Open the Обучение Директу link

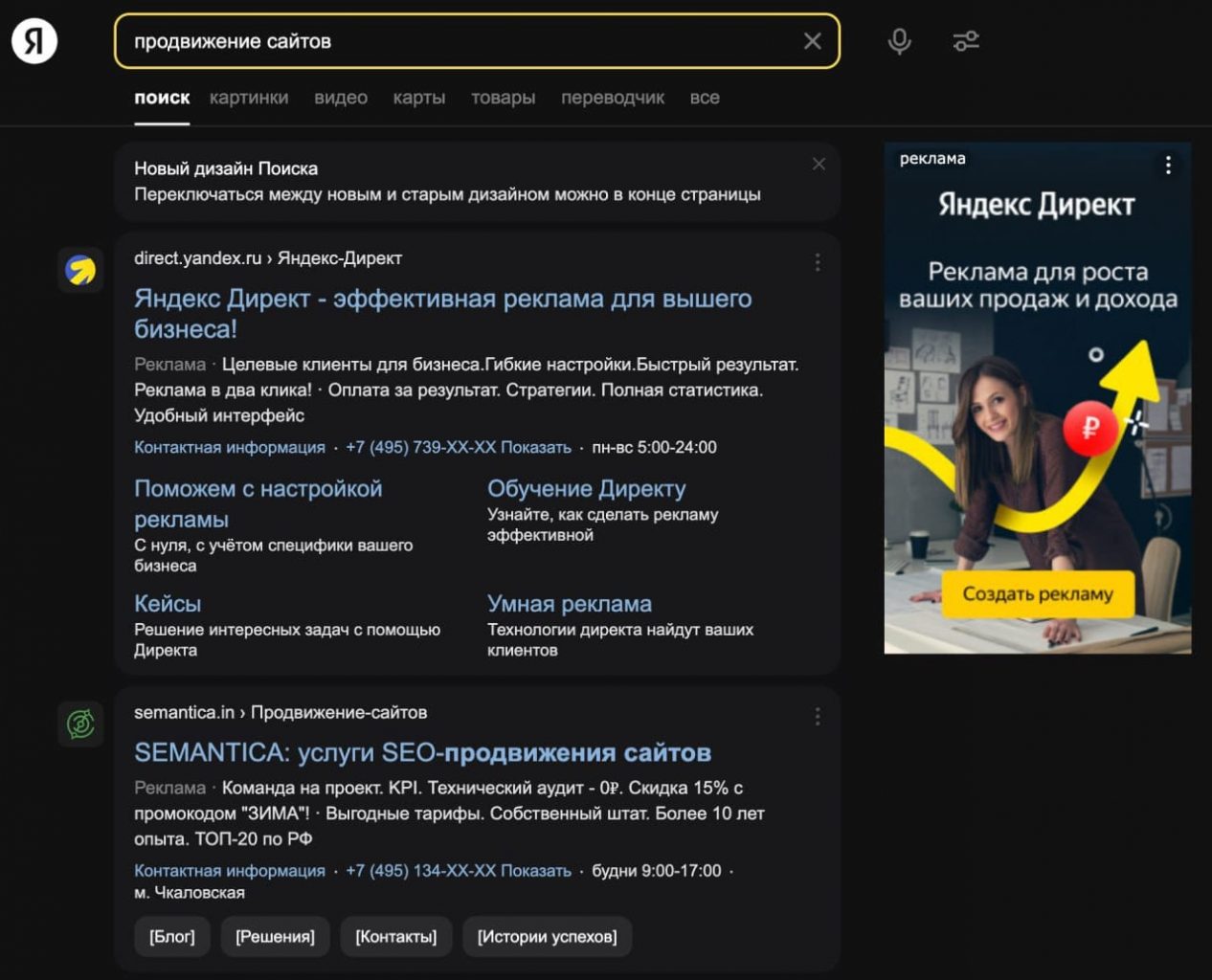coord(586,489)
